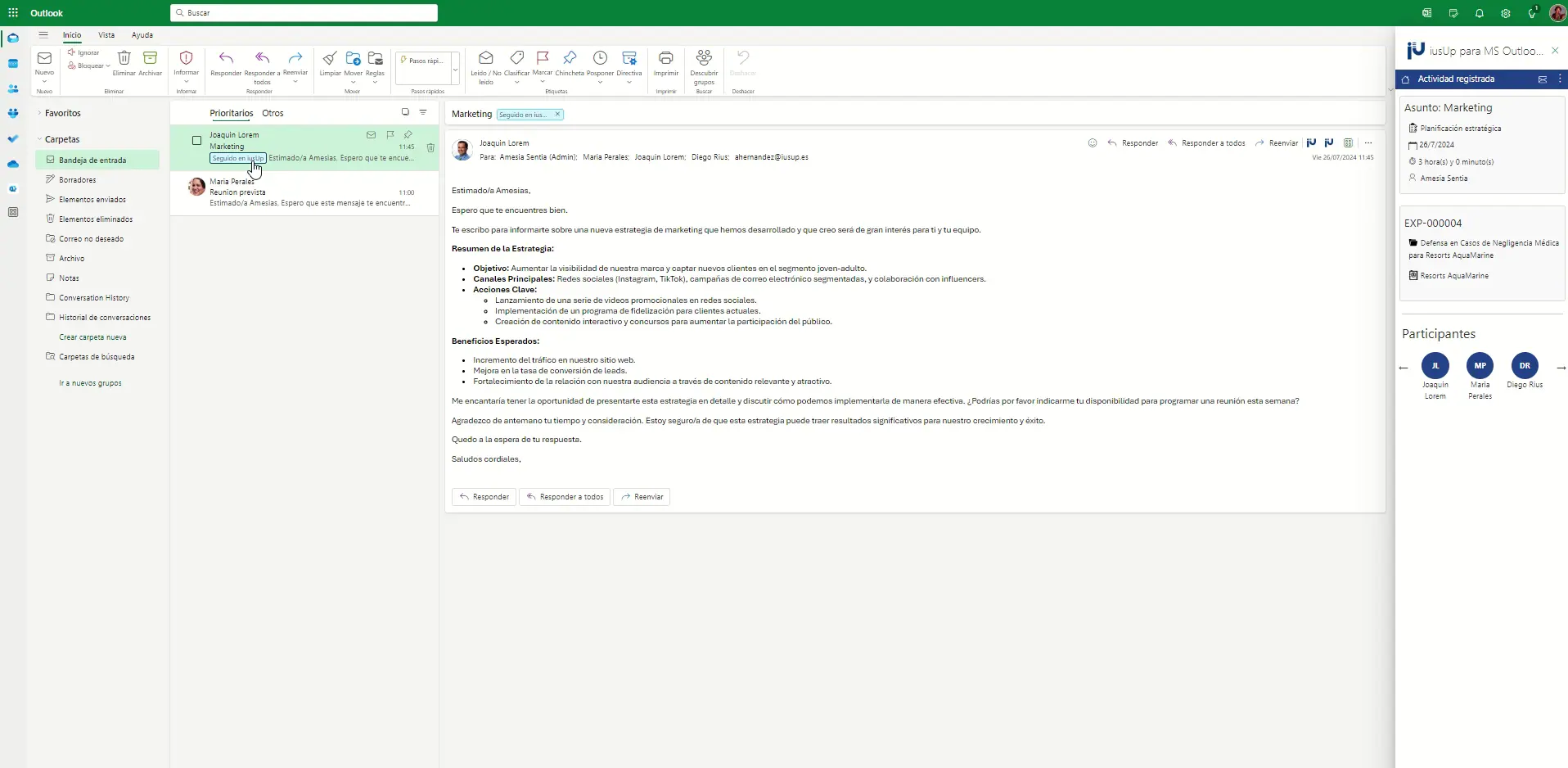
Task: Open Descubrir grupos in the ribbon
Action: point(704,59)
